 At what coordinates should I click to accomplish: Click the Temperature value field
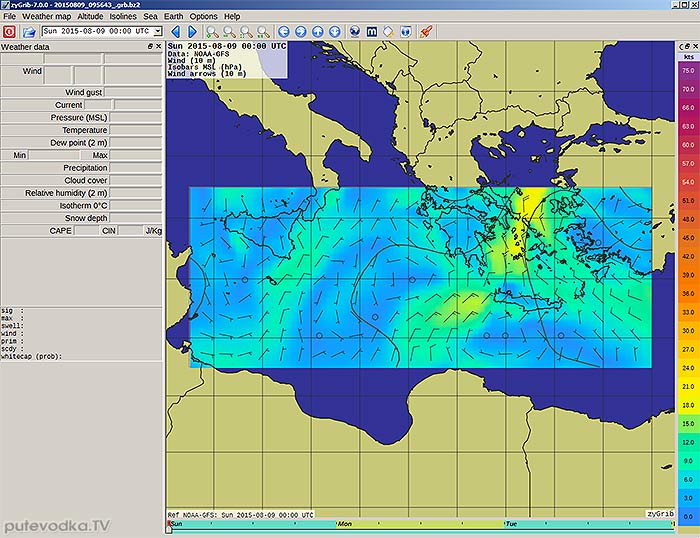(135, 130)
